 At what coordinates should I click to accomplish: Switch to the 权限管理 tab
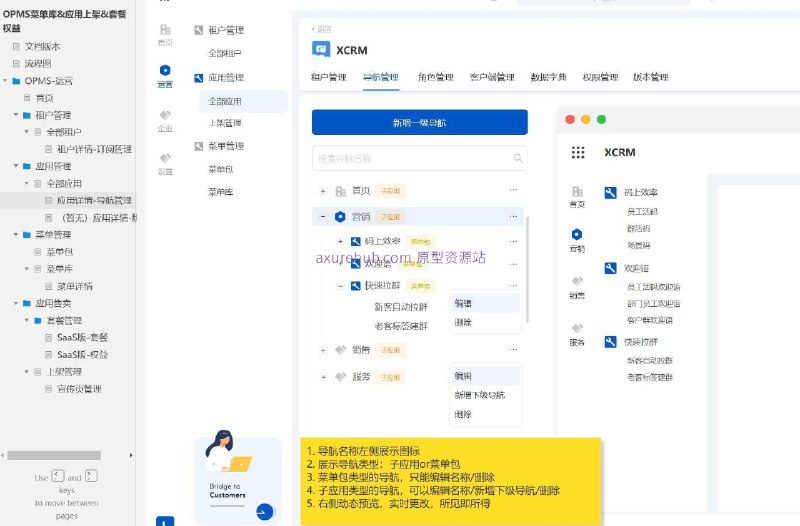tap(600, 77)
